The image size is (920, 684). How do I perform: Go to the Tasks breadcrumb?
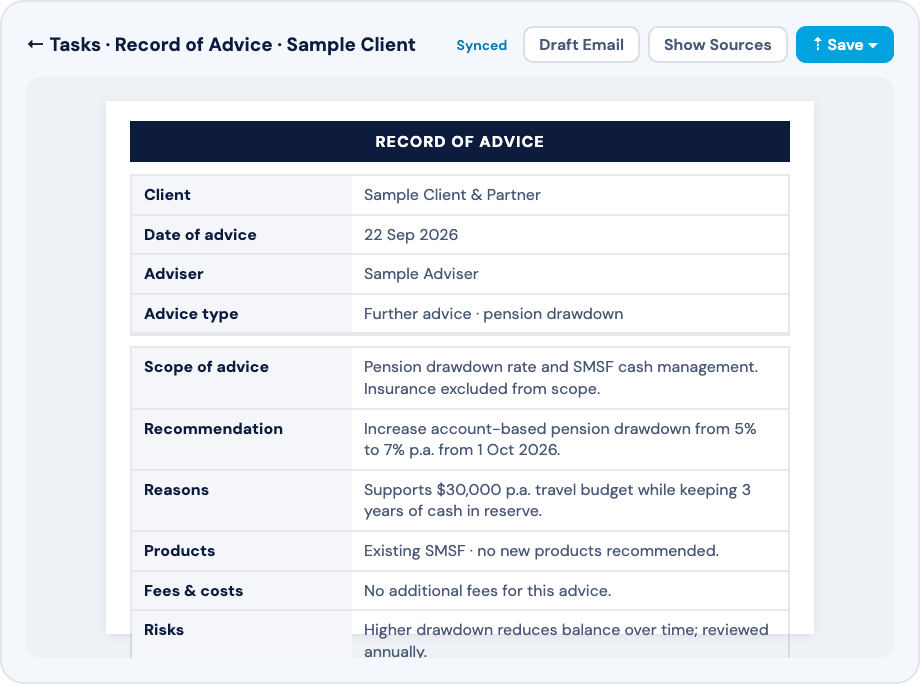[75, 45]
